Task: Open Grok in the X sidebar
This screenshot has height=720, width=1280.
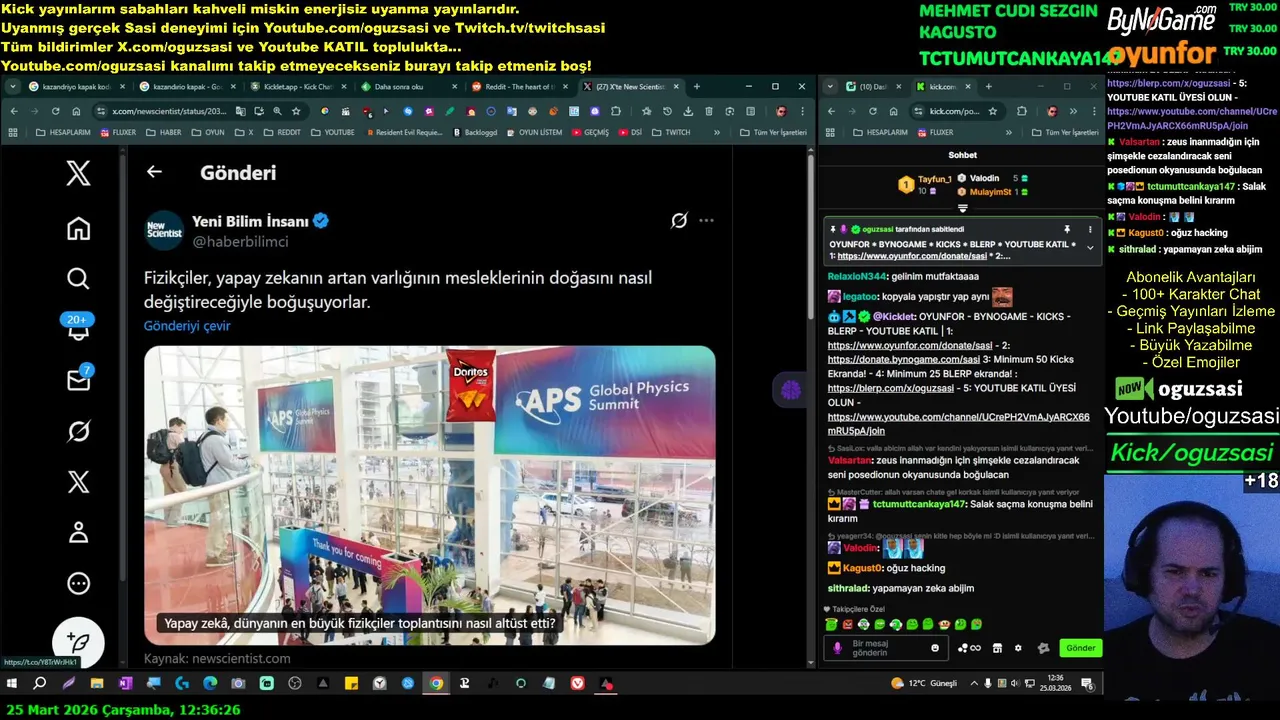Action: (x=78, y=431)
